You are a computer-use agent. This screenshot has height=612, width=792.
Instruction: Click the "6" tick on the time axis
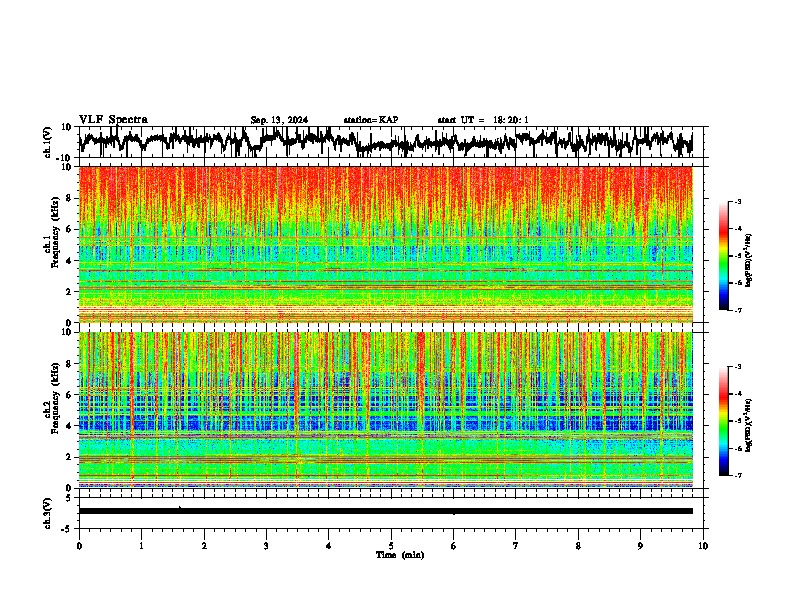click(454, 546)
